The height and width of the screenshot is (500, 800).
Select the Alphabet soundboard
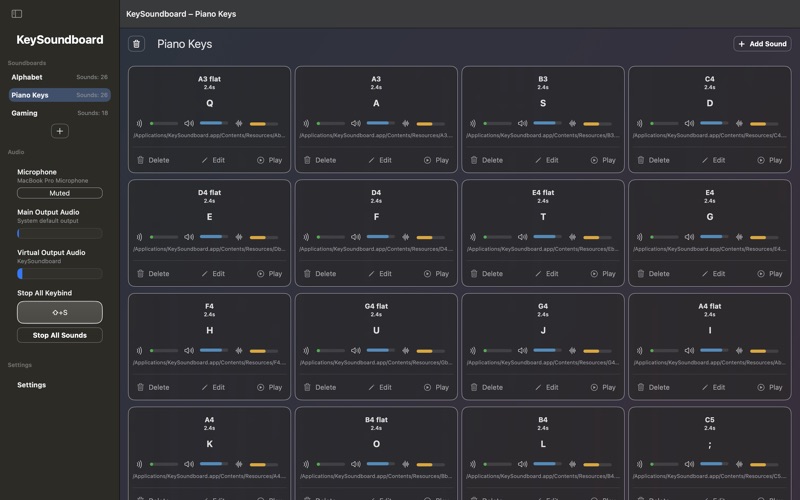[x=60, y=77]
